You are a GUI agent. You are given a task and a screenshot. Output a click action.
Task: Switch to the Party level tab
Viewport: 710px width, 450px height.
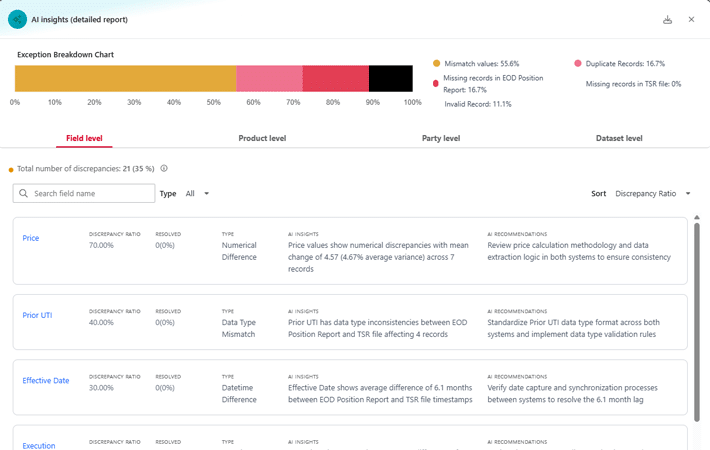[x=441, y=138]
